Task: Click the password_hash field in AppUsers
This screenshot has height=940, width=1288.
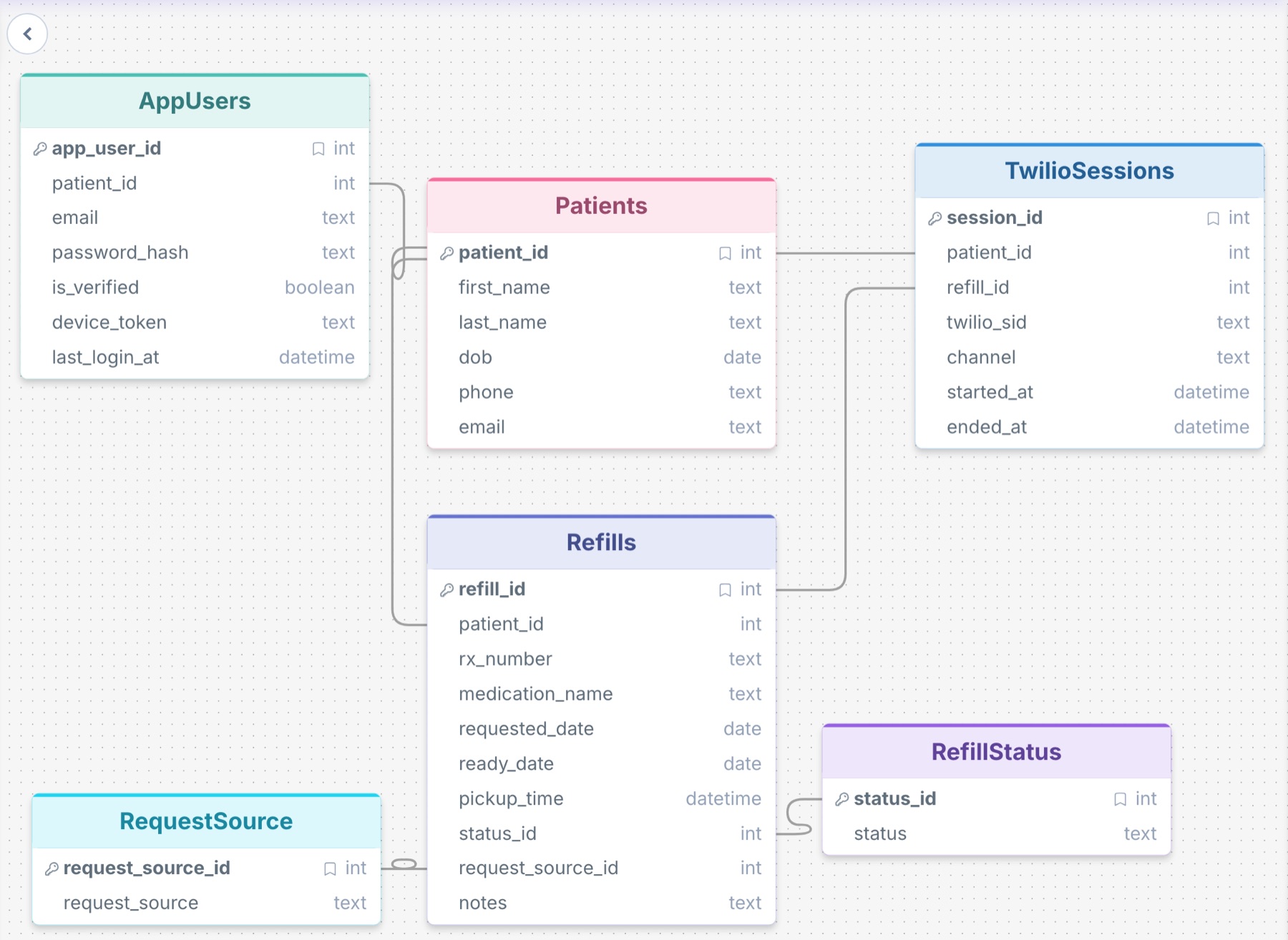Action: pyautogui.click(x=195, y=253)
